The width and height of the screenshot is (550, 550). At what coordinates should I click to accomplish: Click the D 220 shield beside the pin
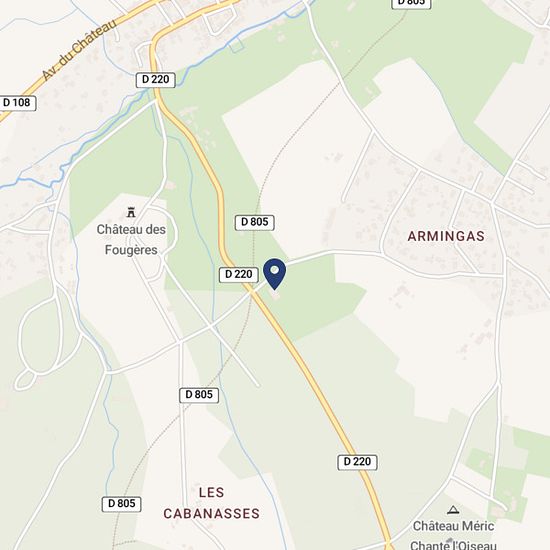pyautogui.click(x=239, y=274)
